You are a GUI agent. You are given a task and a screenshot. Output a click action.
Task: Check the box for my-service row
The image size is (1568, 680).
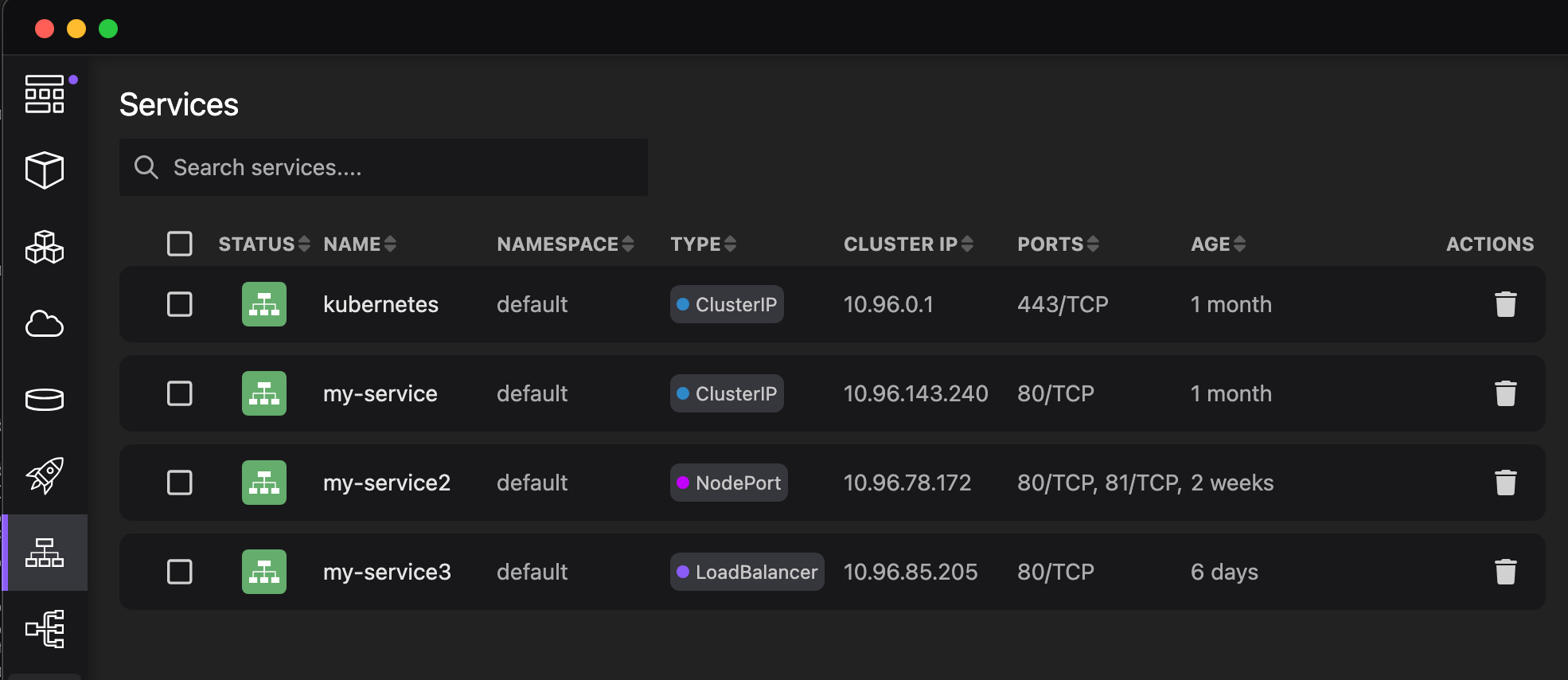pyautogui.click(x=180, y=393)
